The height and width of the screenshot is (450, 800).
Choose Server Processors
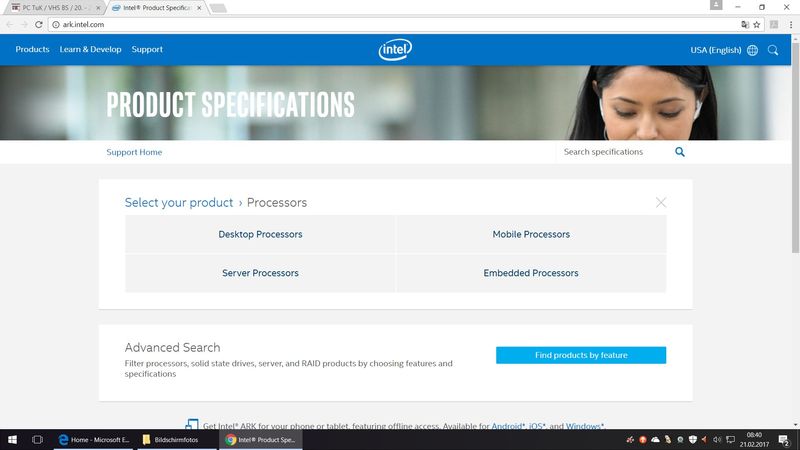point(260,273)
